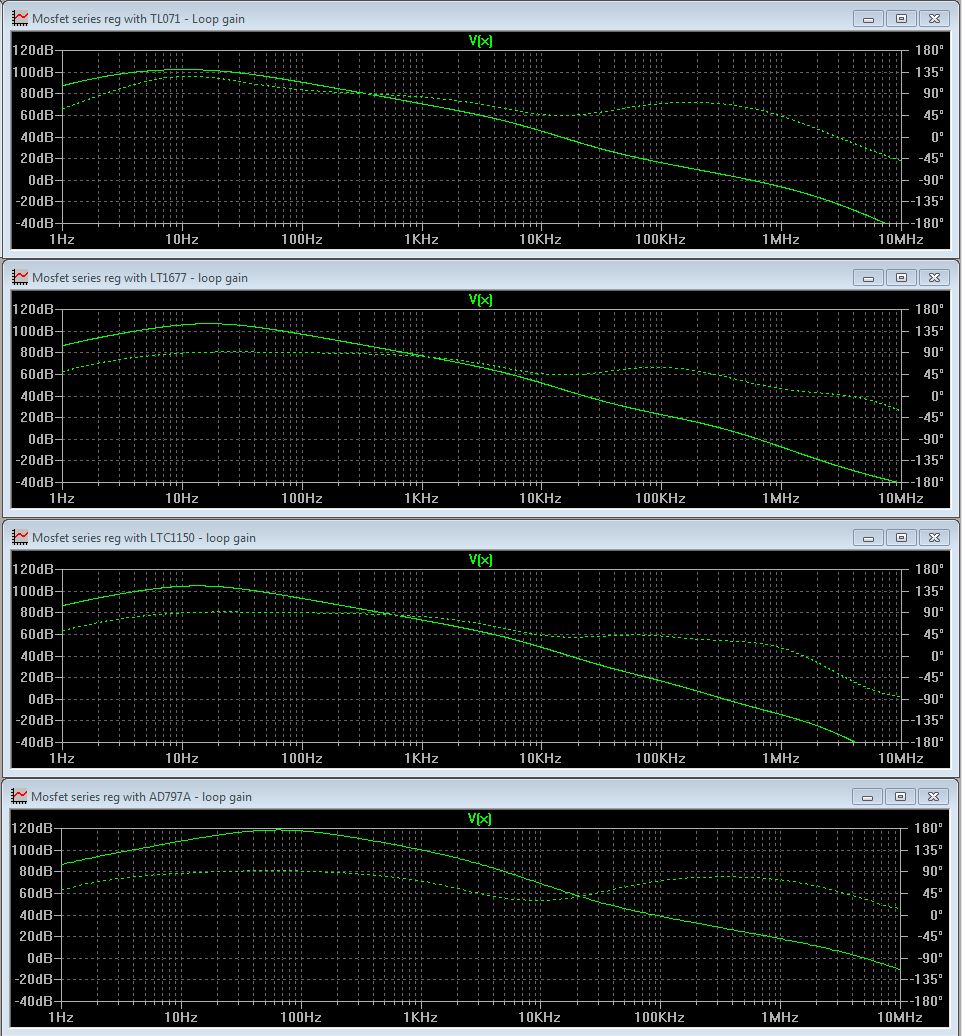Click the V(x) trace label in LTC1150 plot
963x1036 pixels.
(480, 560)
